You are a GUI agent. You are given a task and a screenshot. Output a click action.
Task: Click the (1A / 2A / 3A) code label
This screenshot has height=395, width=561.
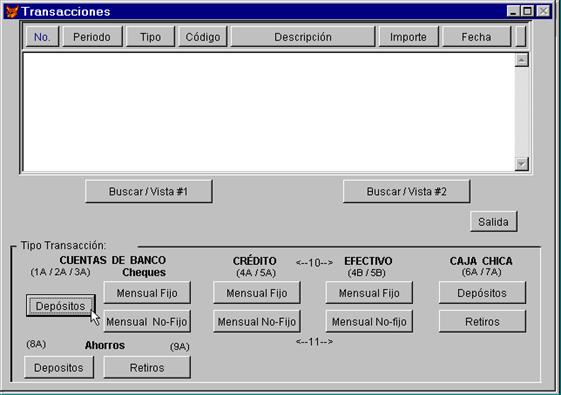(60, 272)
